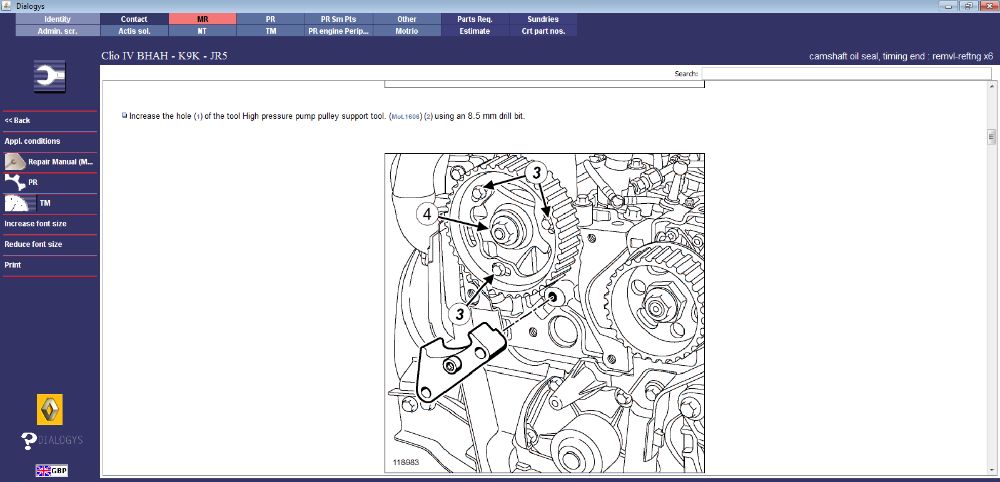1000x482 pixels.
Task: Switch to the PR tab
Action: coord(270,19)
